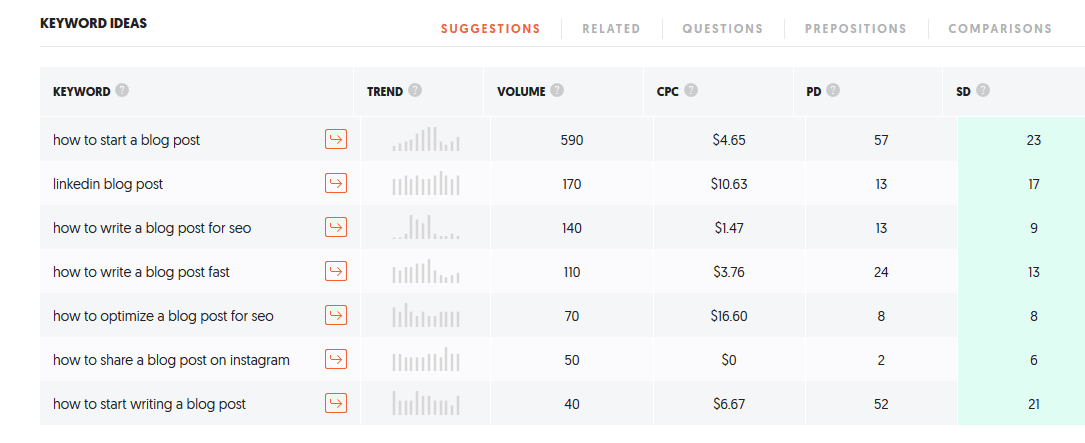The image size is (1085, 443).
Task: Open arrow icon for 'how to write a blog post fast'
Action: 336,272
